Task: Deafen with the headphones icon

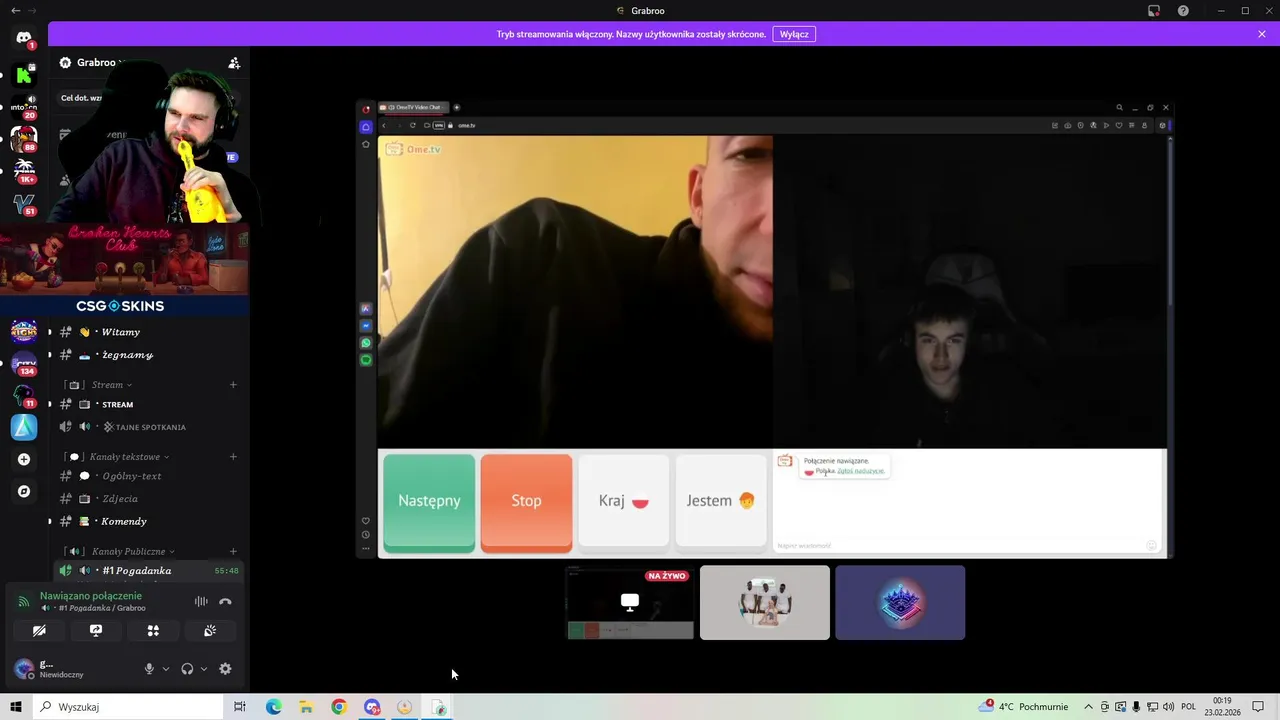Action: tap(187, 669)
